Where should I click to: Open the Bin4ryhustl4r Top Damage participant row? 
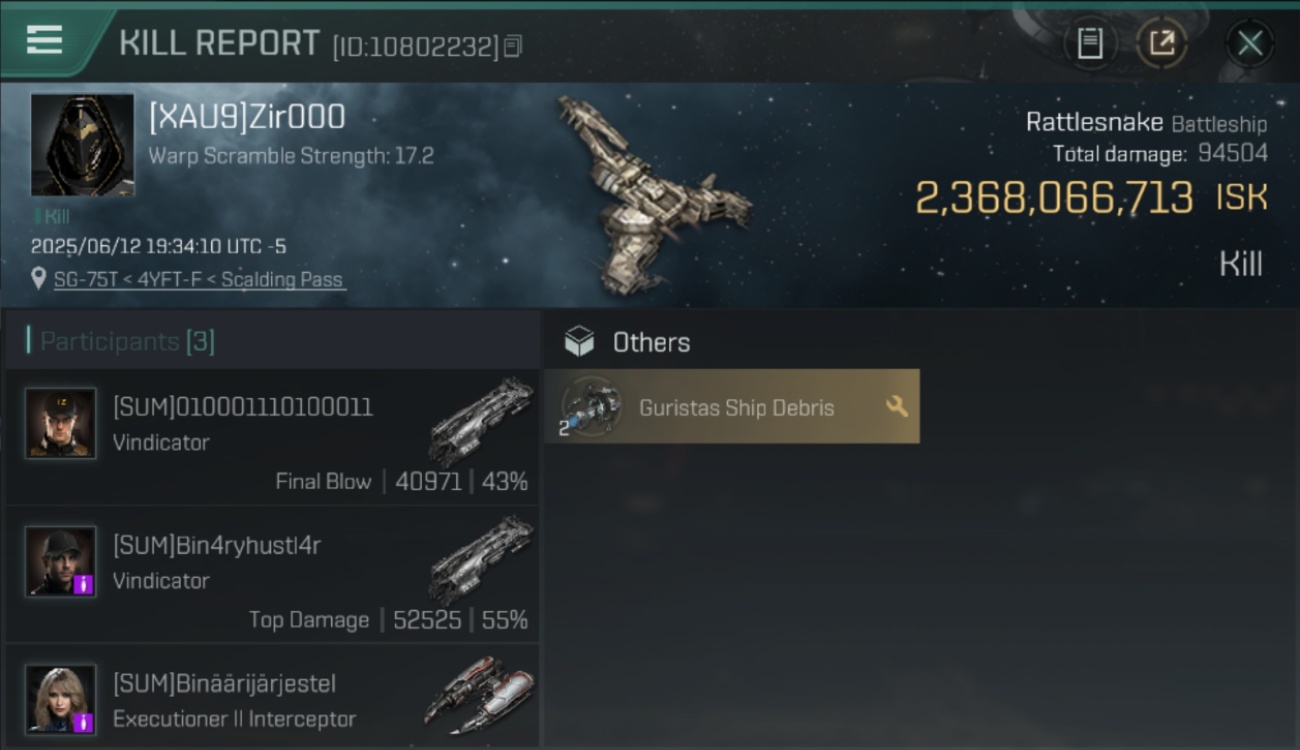(272, 575)
